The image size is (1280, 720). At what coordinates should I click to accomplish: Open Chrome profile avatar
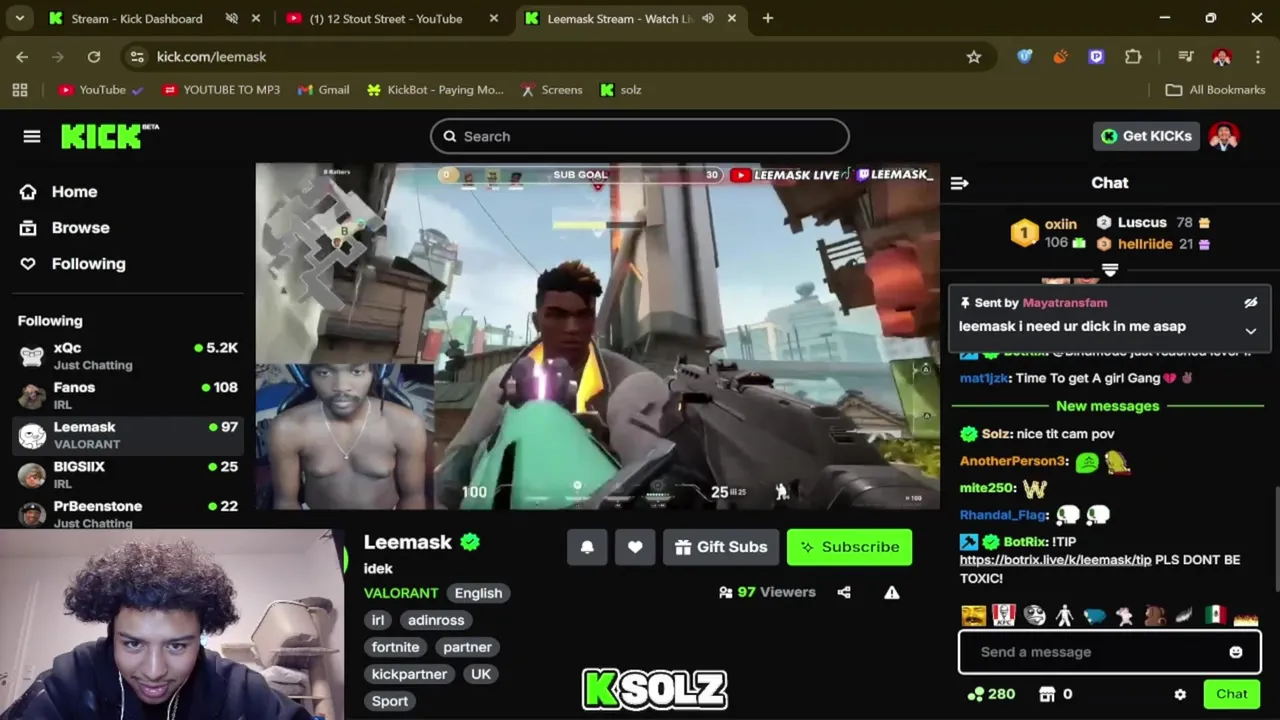click(1222, 57)
